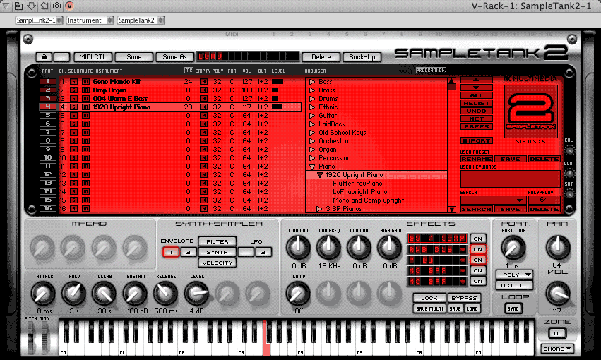The width and height of the screenshot is (601, 360).
Task: Select part number 16 button
Action: [48, 208]
